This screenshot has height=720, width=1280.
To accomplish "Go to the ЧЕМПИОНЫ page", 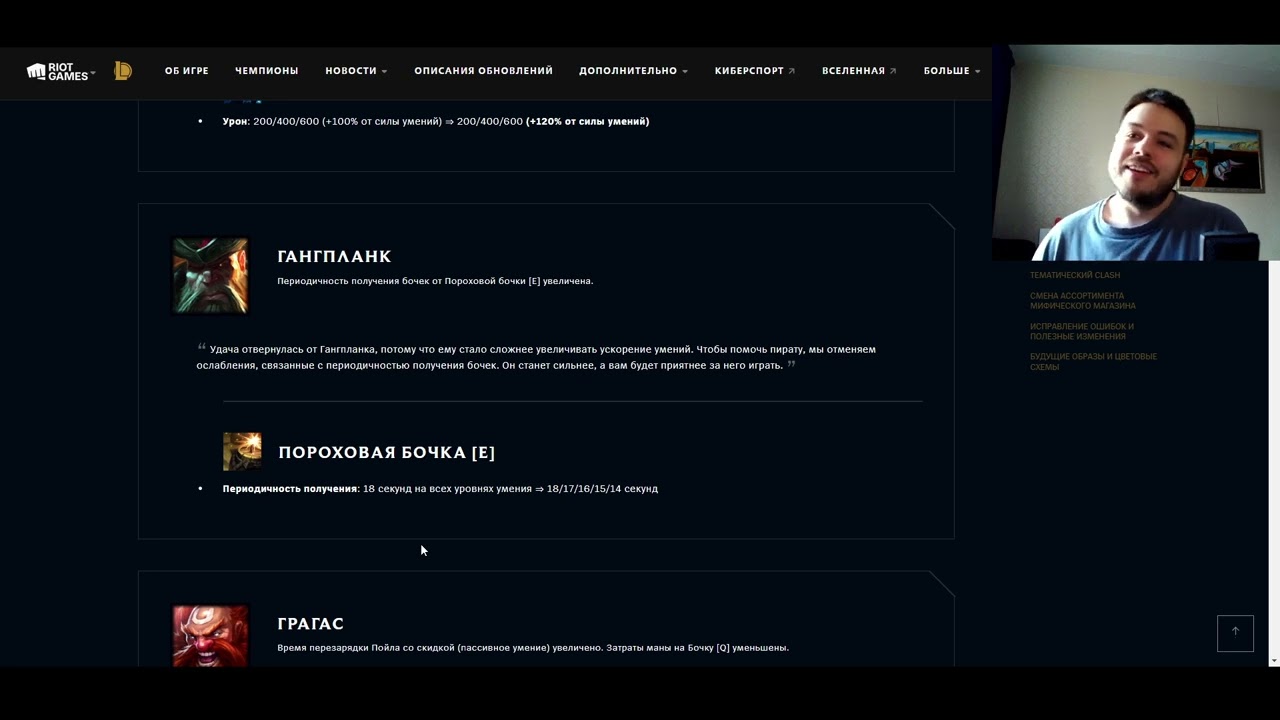I will 267,71.
